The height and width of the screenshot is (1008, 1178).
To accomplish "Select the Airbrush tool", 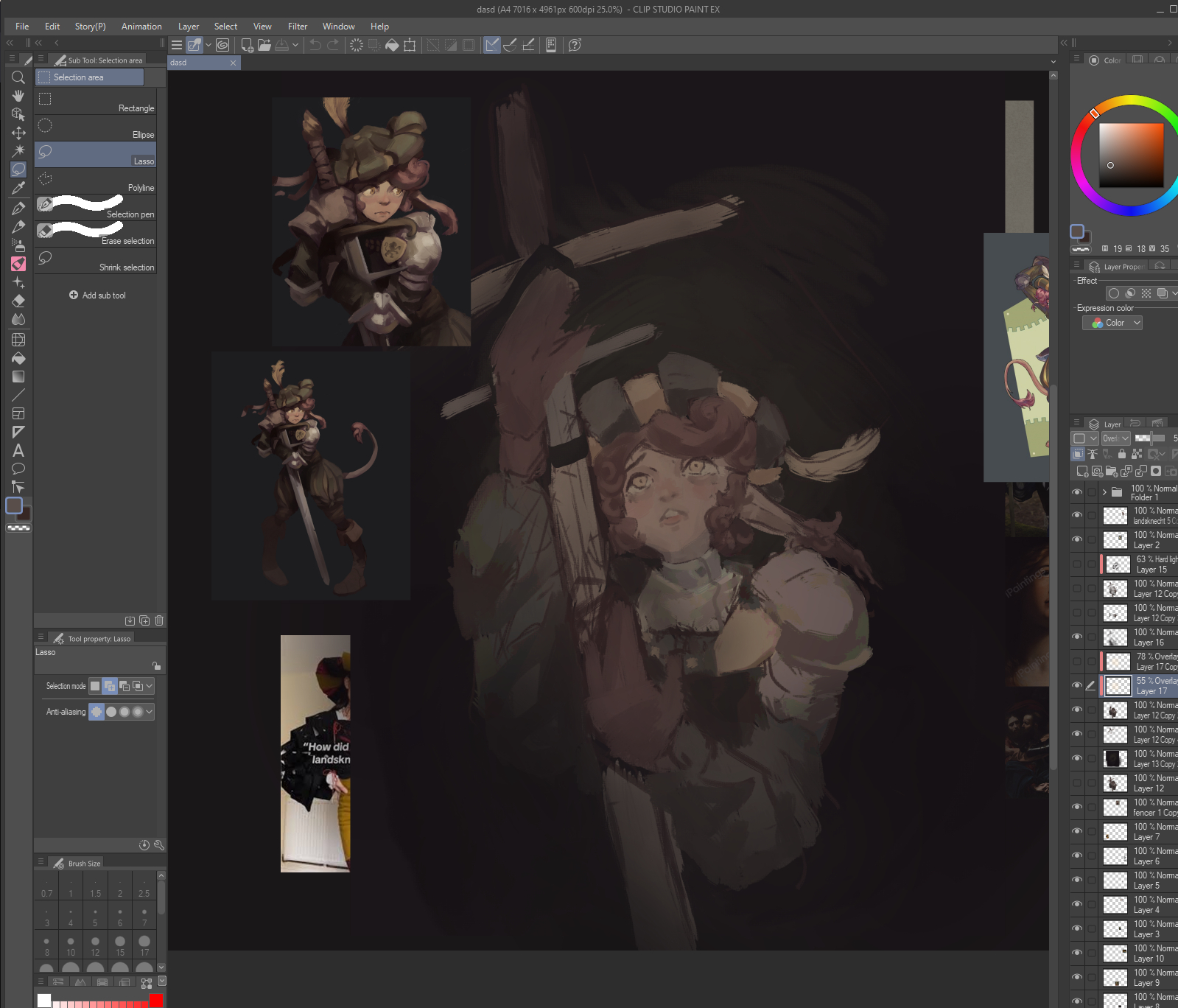I will [x=18, y=245].
